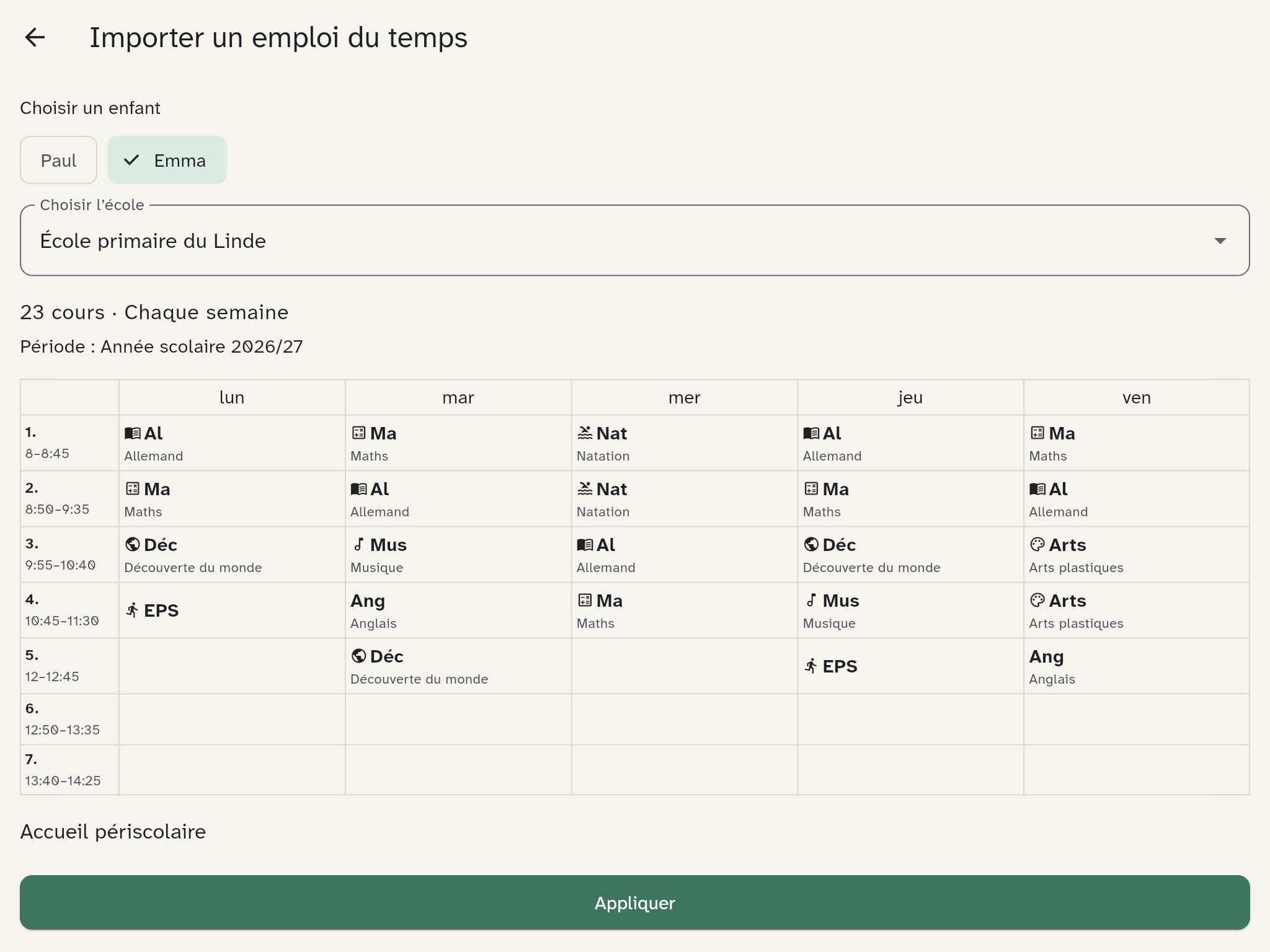Click the Période : Année scolaire 2026/27 text
The image size is (1270, 952).
coord(161,346)
